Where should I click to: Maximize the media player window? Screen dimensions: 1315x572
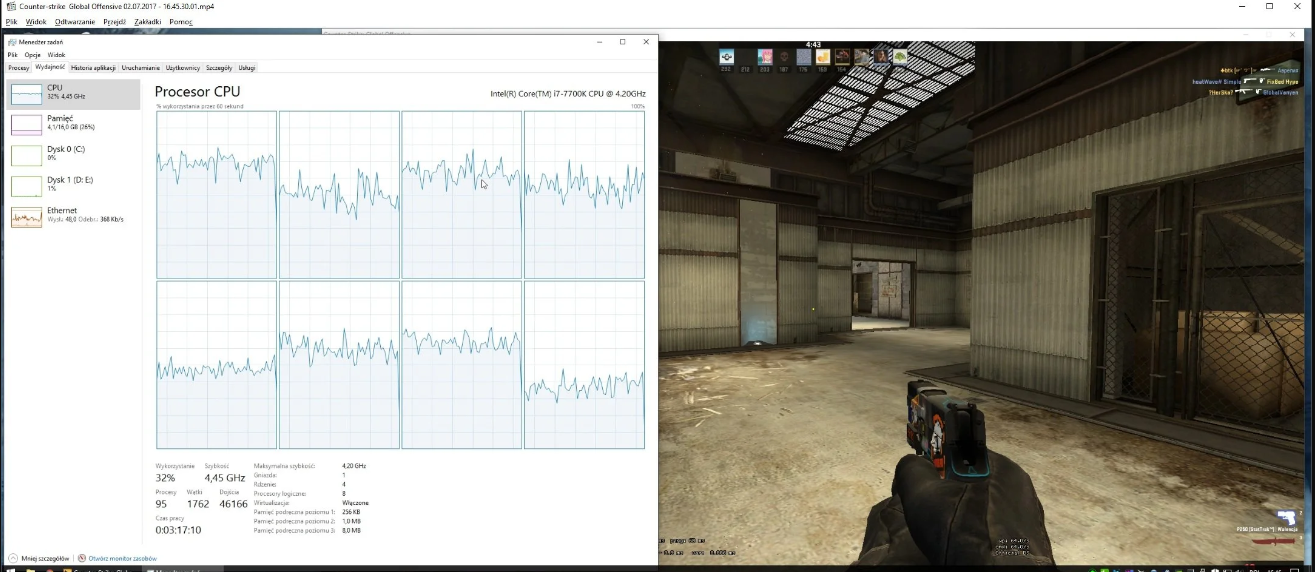pos(1270,6)
